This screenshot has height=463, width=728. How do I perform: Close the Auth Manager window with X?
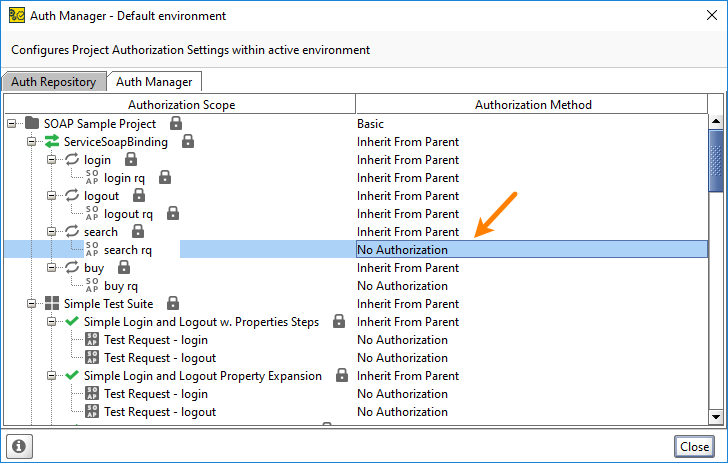tap(711, 15)
